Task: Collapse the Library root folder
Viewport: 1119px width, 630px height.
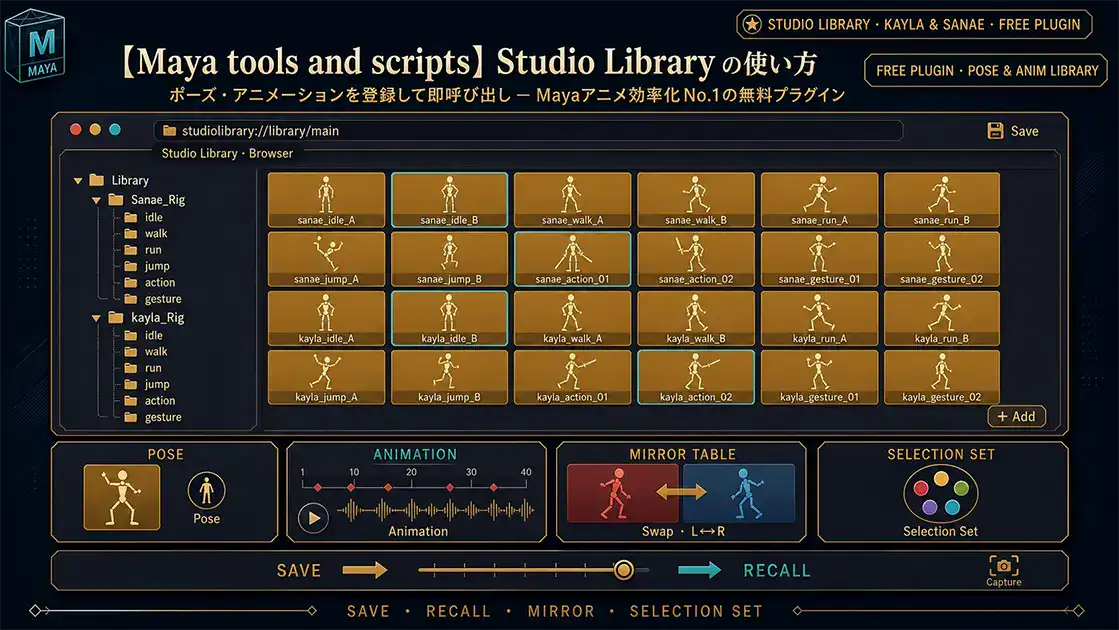Action: coord(78,181)
